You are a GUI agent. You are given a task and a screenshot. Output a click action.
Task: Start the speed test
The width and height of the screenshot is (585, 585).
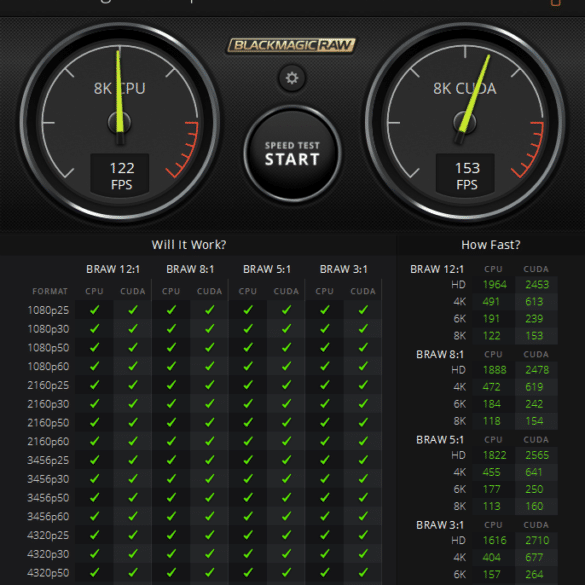point(292,153)
